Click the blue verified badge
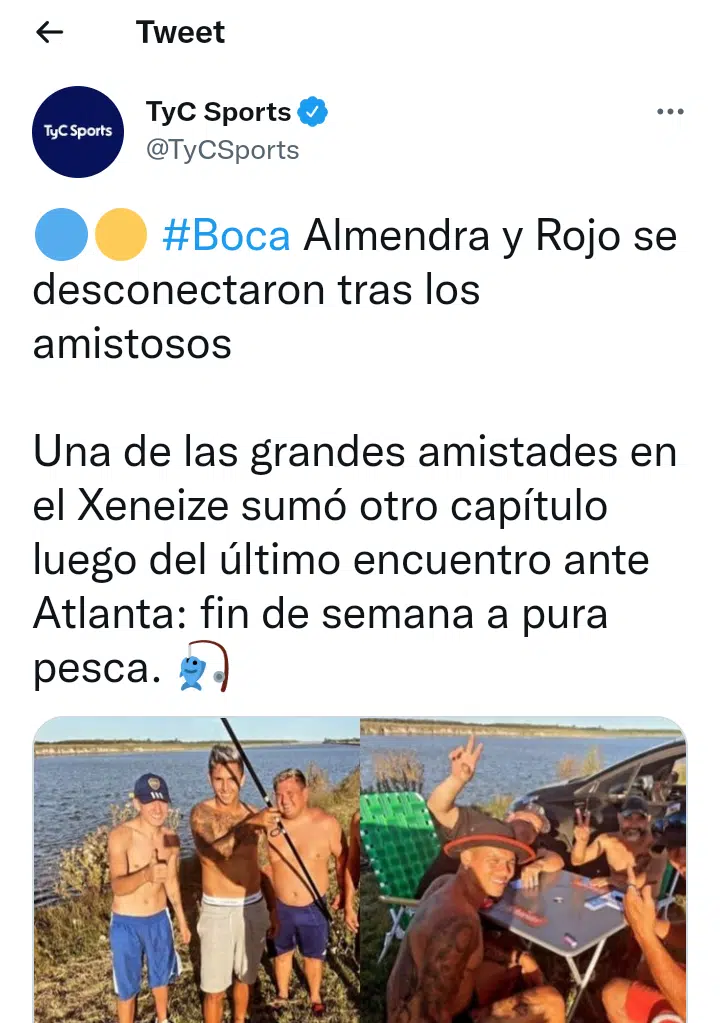Image resolution: width=720 pixels, height=1023 pixels. (x=312, y=112)
